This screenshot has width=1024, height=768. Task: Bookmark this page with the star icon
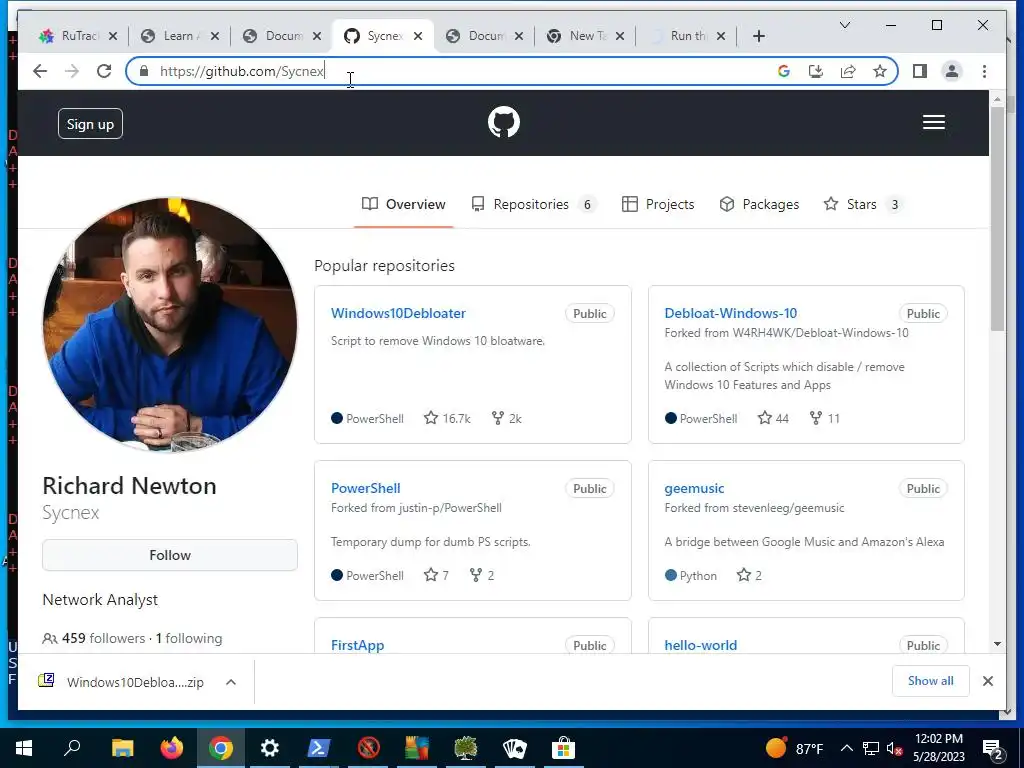pyautogui.click(x=880, y=71)
